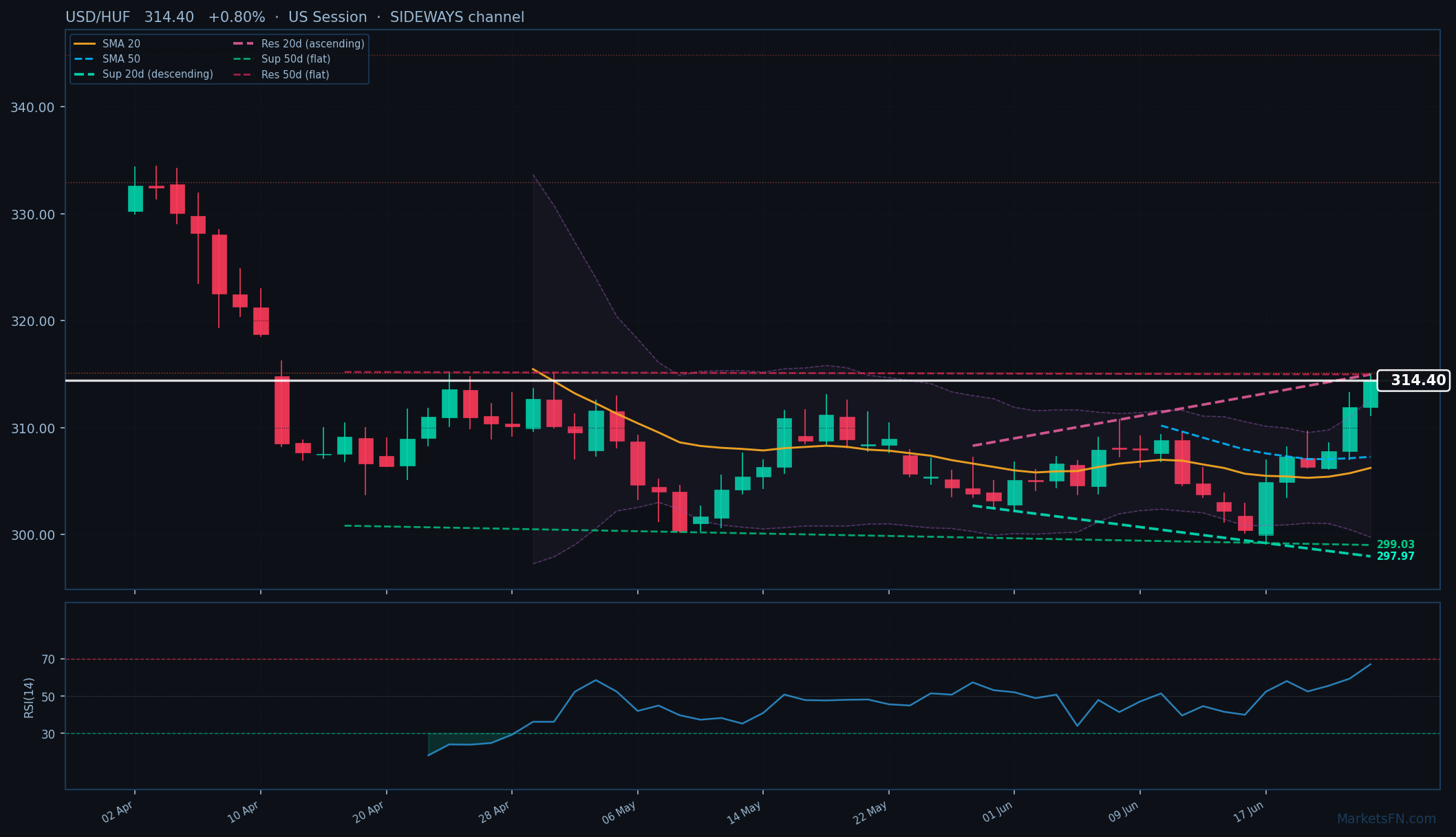
Task: Click the 17 Jun date label
Action: [x=1248, y=812]
